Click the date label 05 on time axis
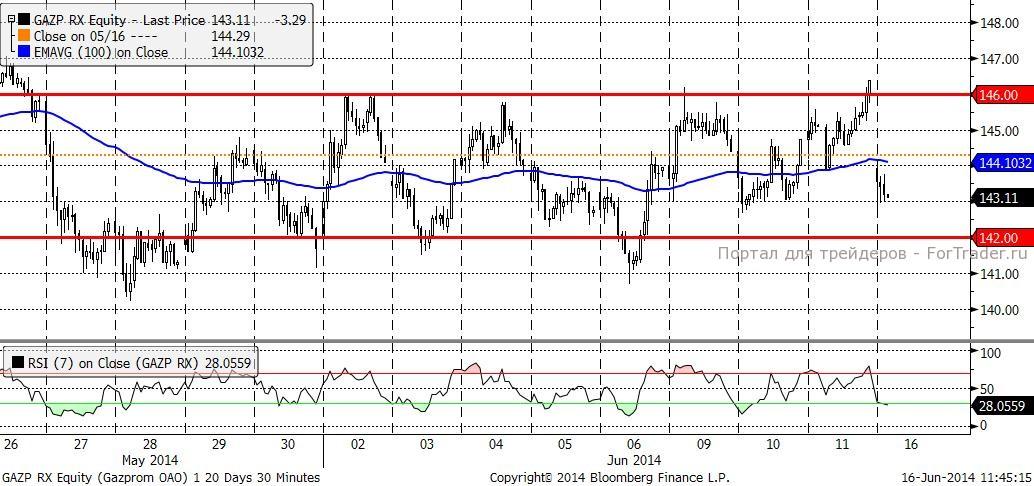The width and height of the screenshot is (1034, 486). (x=565, y=444)
